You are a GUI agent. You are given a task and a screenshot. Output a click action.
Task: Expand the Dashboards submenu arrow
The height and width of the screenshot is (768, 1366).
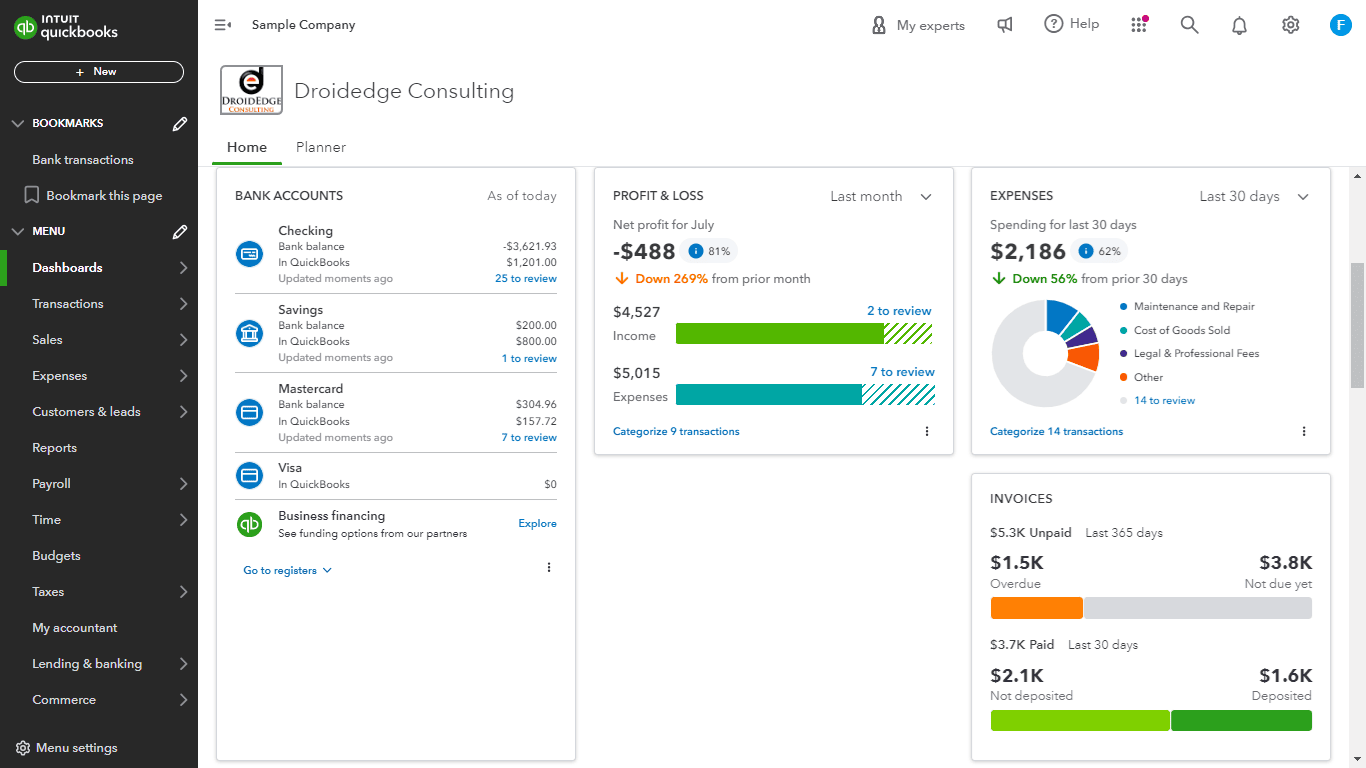click(183, 268)
